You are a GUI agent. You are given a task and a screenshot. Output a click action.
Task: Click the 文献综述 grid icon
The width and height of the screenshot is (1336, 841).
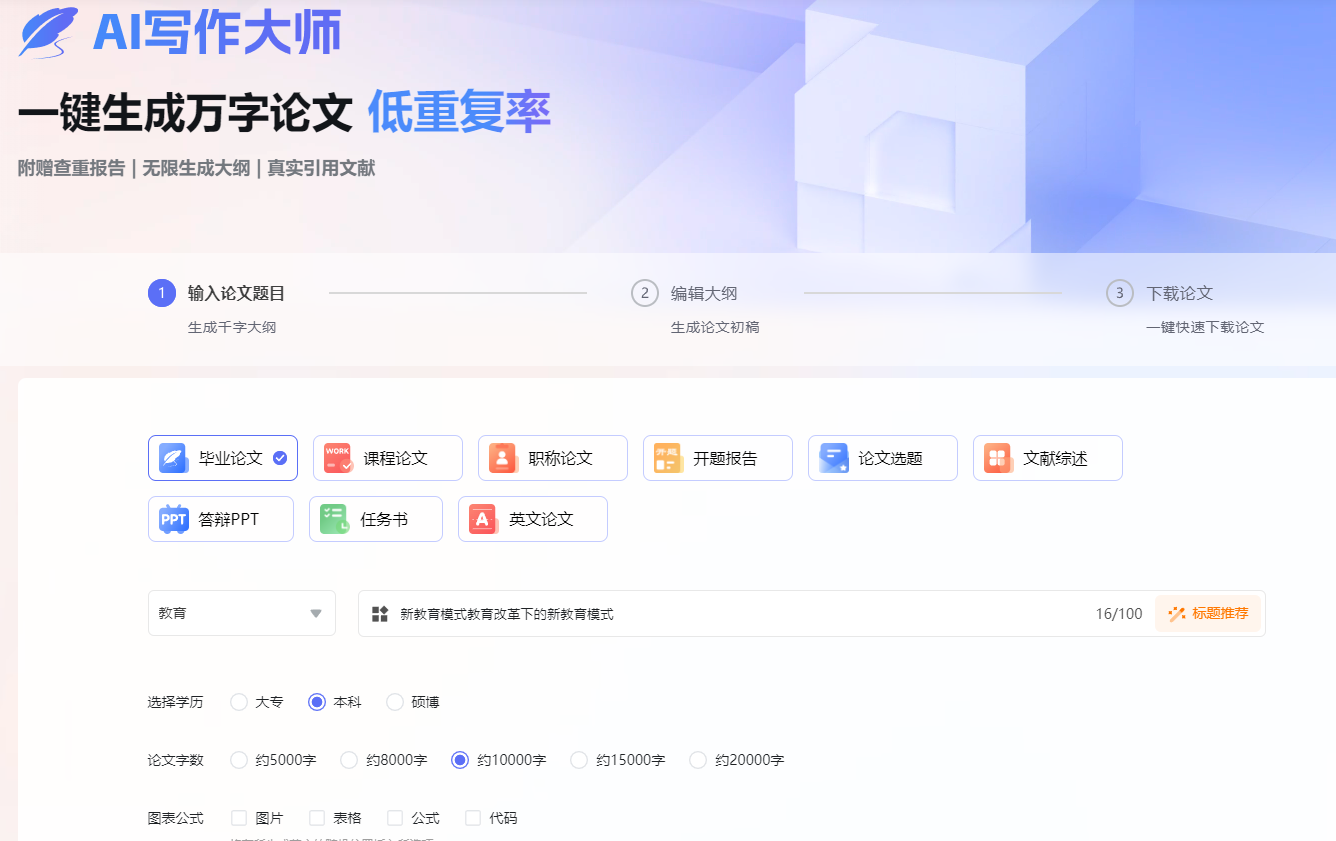998,458
